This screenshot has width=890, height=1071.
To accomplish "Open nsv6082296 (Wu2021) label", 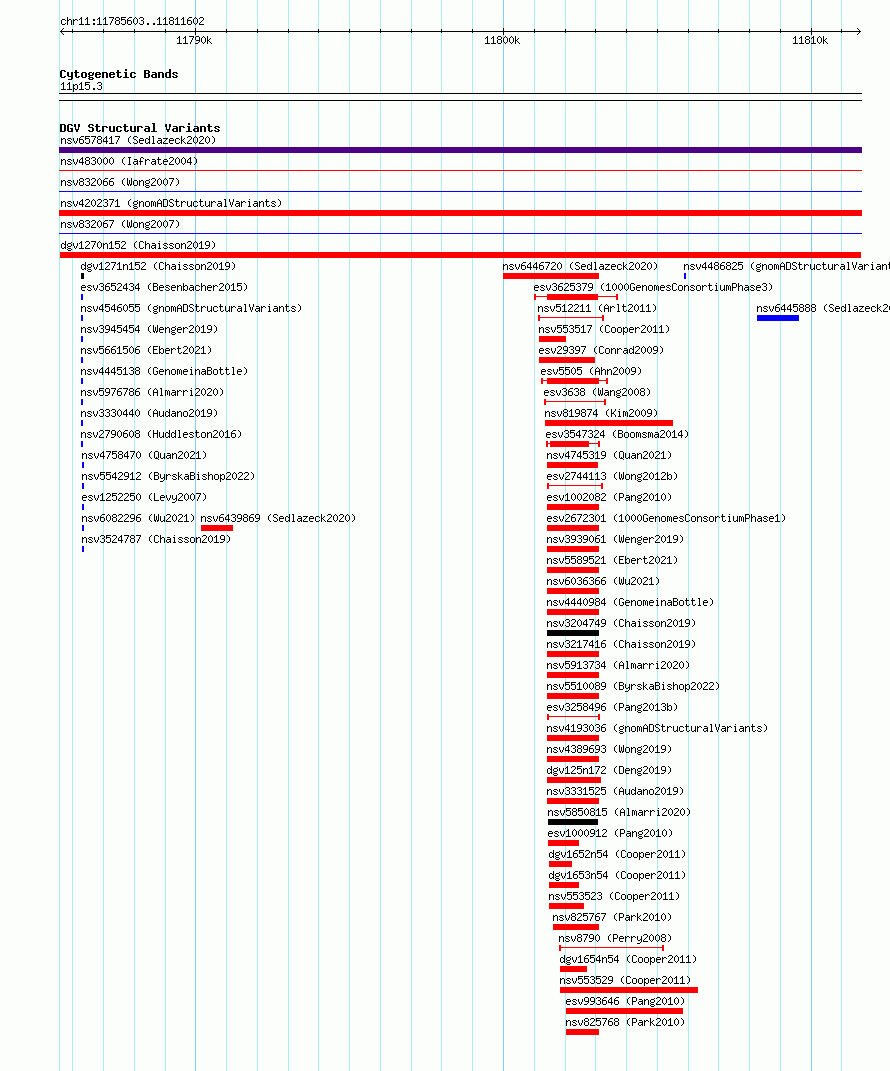I will click(138, 518).
